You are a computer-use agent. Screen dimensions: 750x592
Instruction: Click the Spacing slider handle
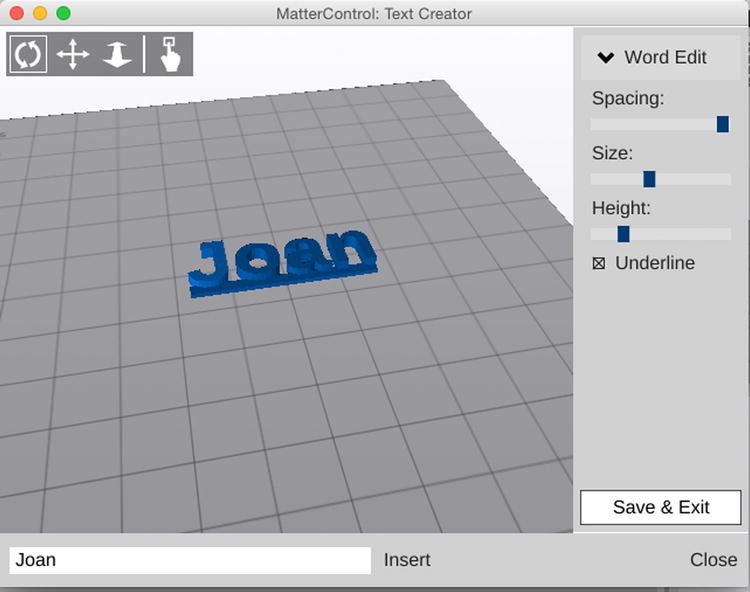[723, 124]
